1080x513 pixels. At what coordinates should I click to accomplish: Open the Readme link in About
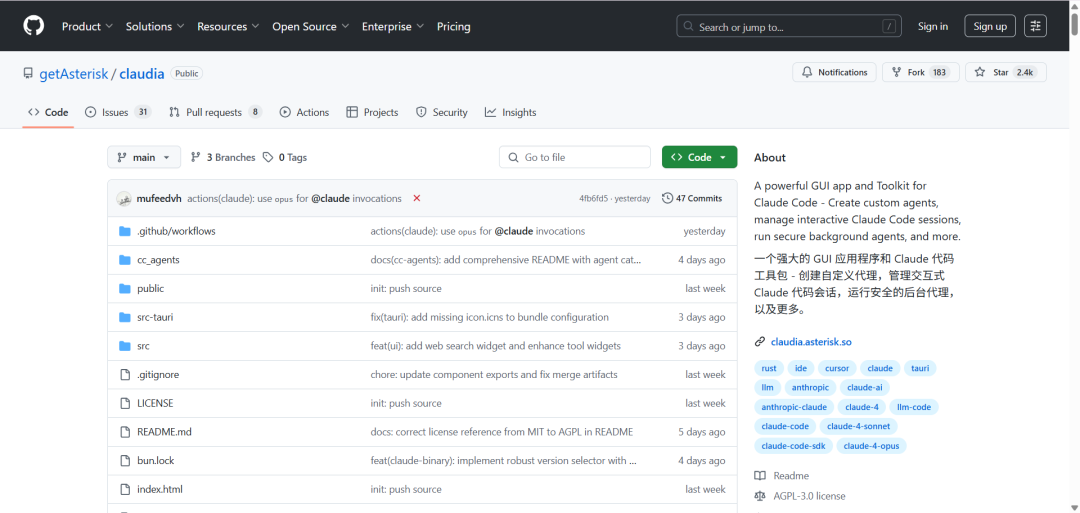point(782,476)
